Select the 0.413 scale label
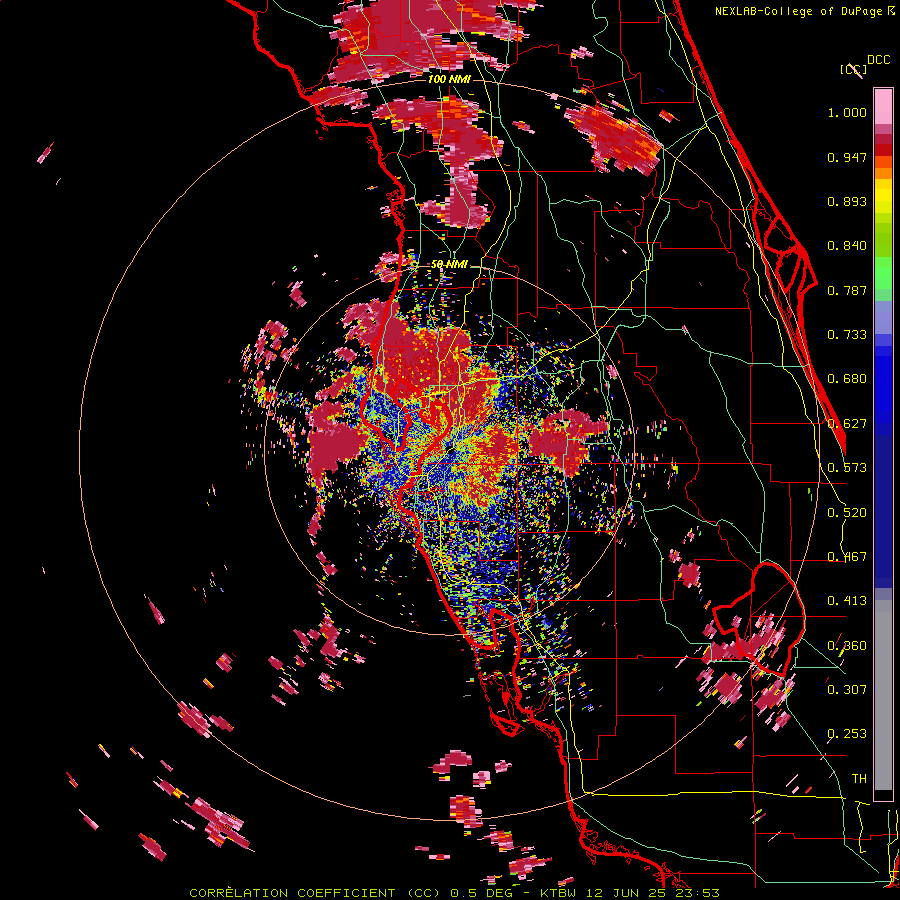Screen dimensions: 900x900 (847, 601)
